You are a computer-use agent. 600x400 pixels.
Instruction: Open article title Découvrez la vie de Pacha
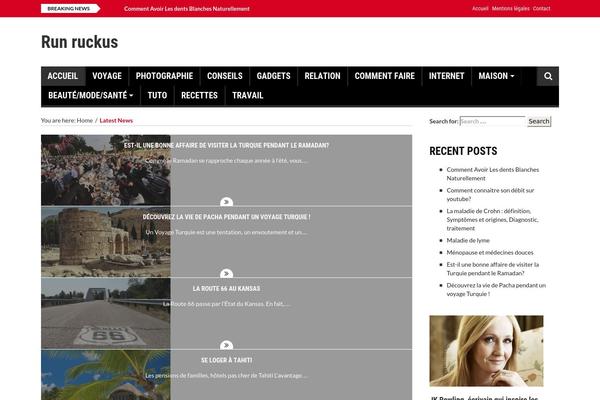tap(226, 217)
